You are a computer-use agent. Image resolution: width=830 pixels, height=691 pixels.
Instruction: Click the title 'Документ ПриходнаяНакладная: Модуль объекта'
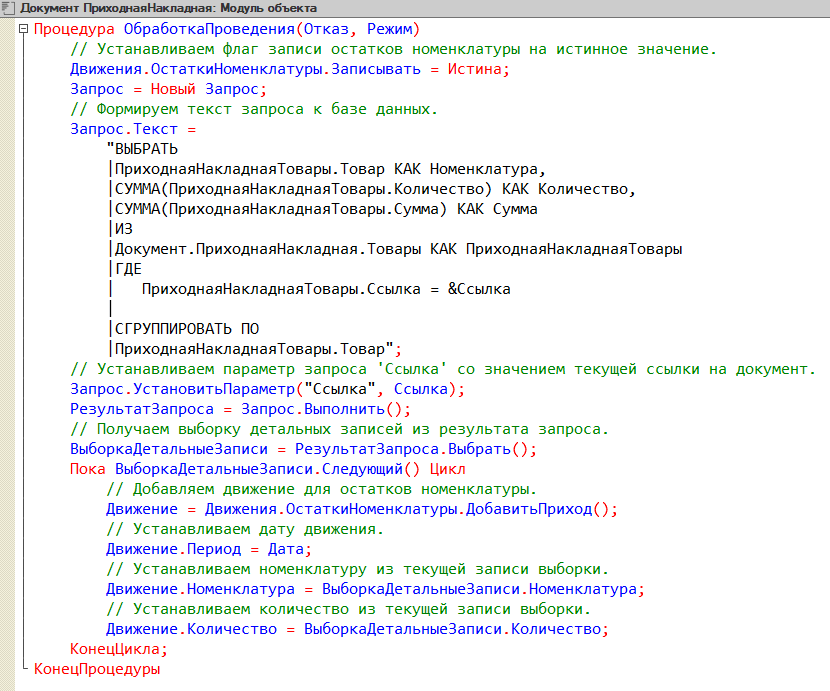pos(168,8)
